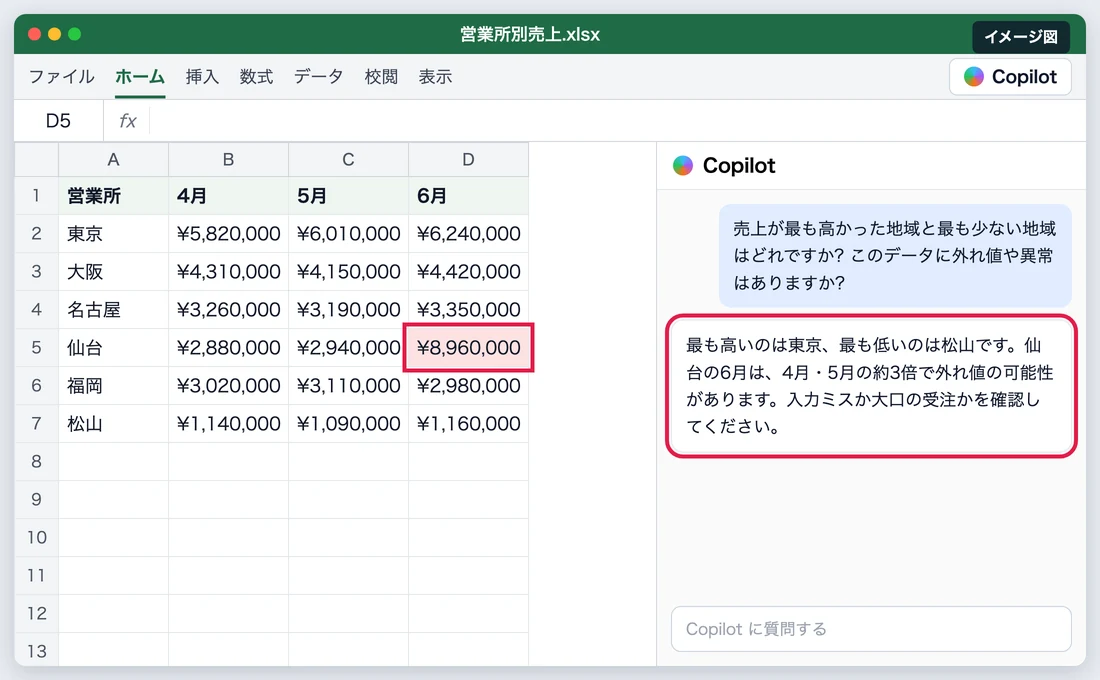Select column B header

click(x=228, y=159)
